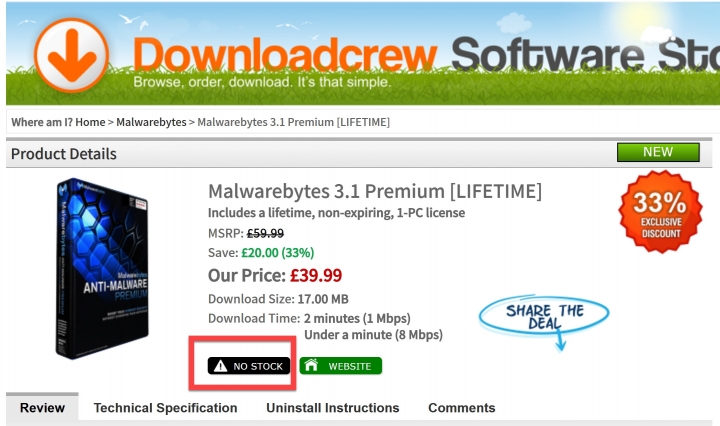Click the Our Price £39.99 text
The image size is (720, 426).
point(275,275)
